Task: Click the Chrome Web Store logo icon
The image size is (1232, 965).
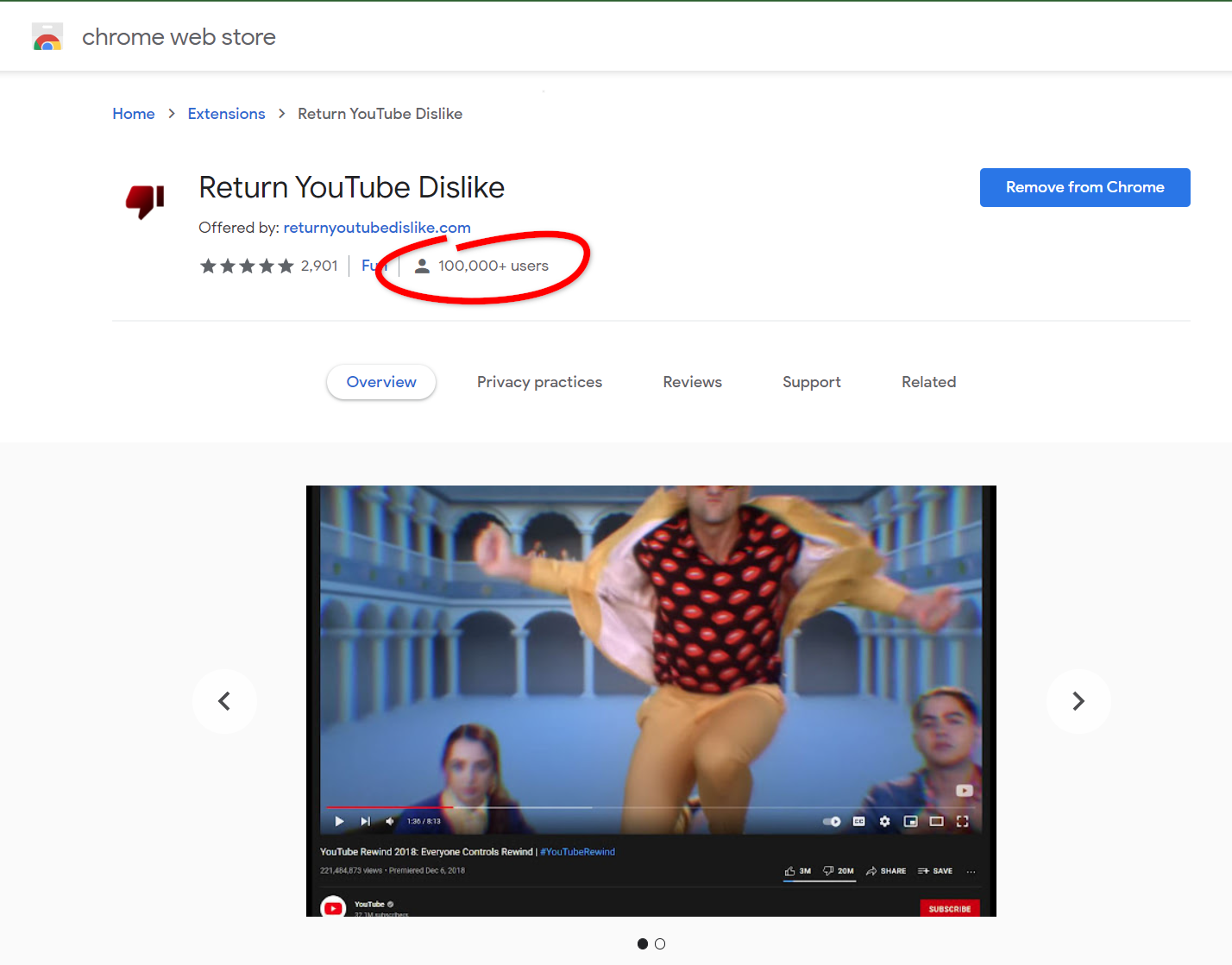Action: click(47, 37)
